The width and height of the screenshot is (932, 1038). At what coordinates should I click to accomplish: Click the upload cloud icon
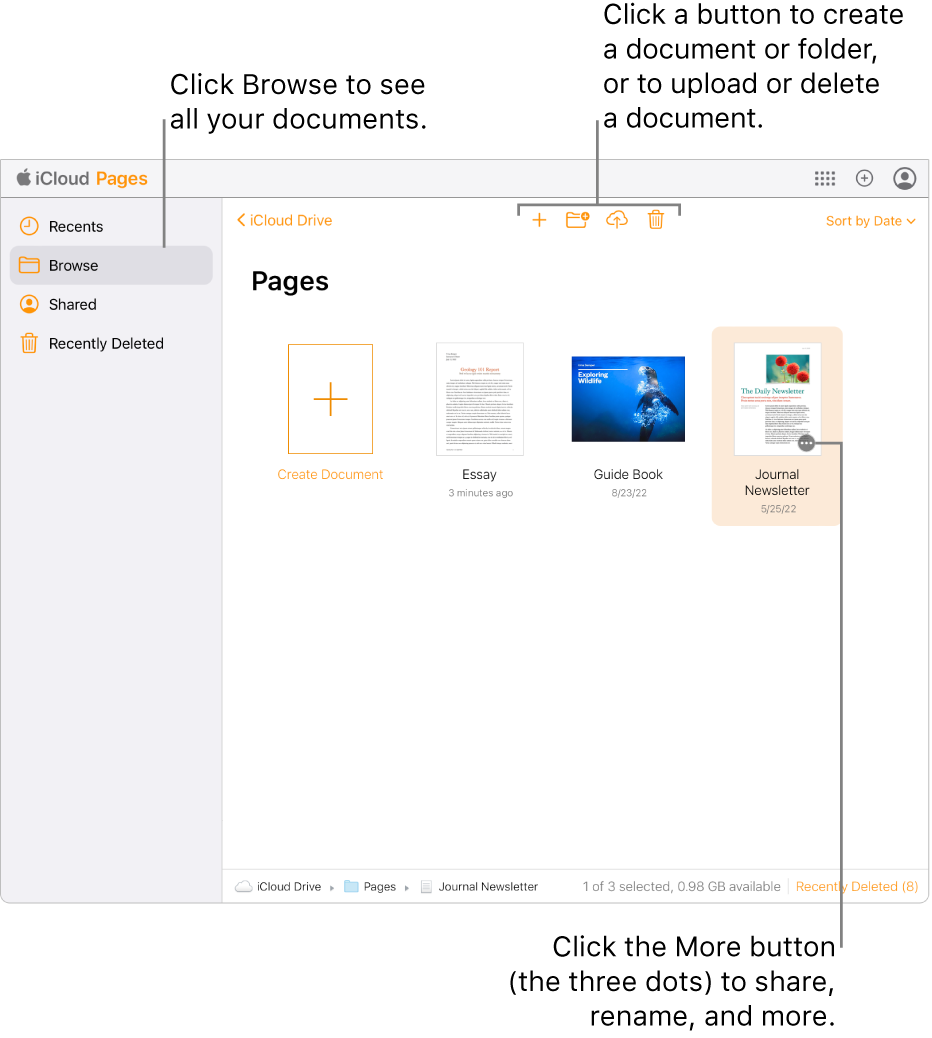pos(616,220)
